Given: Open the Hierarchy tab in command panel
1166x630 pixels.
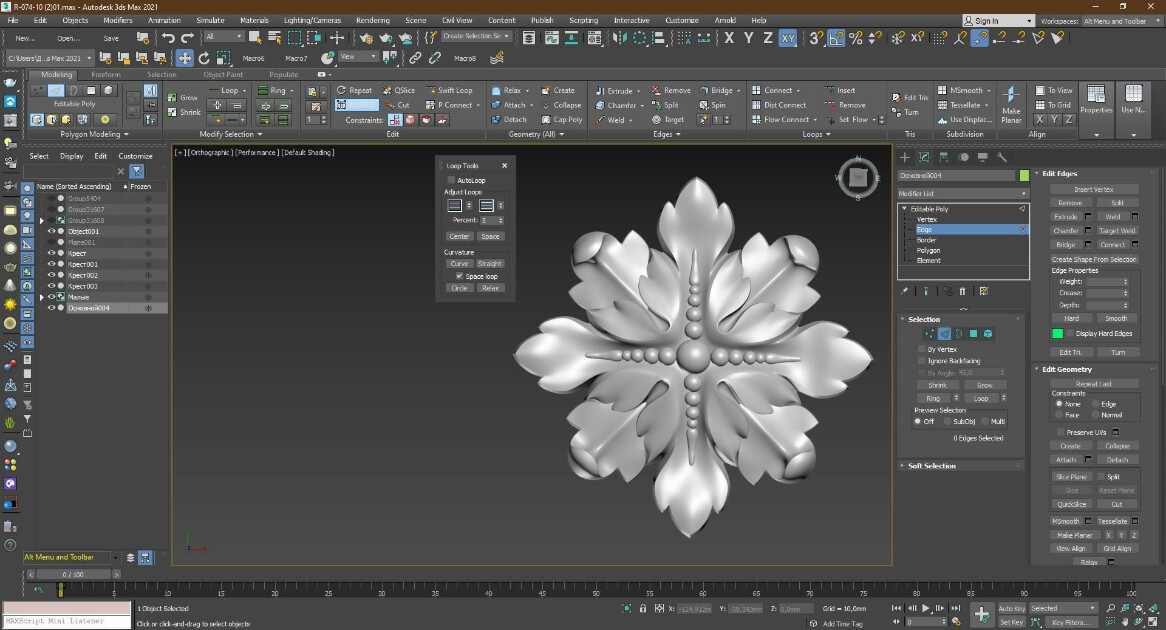Looking at the screenshot, I should [944, 157].
